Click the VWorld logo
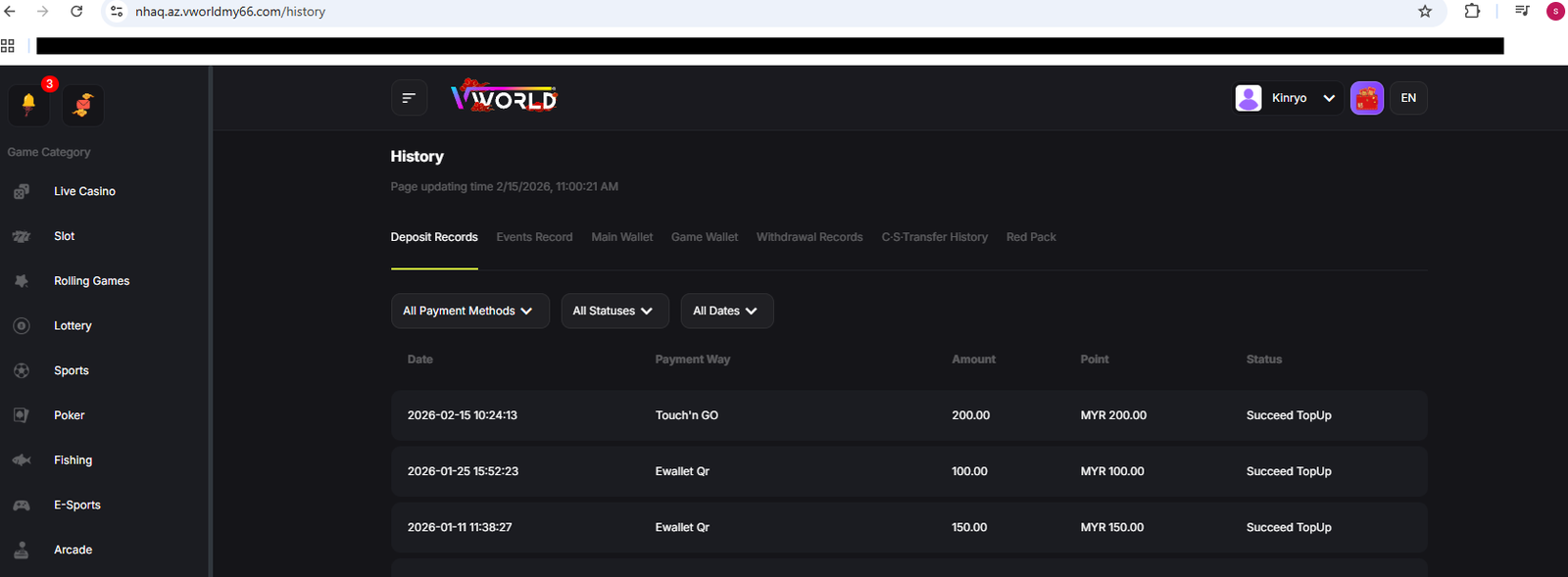 point(504,97)
